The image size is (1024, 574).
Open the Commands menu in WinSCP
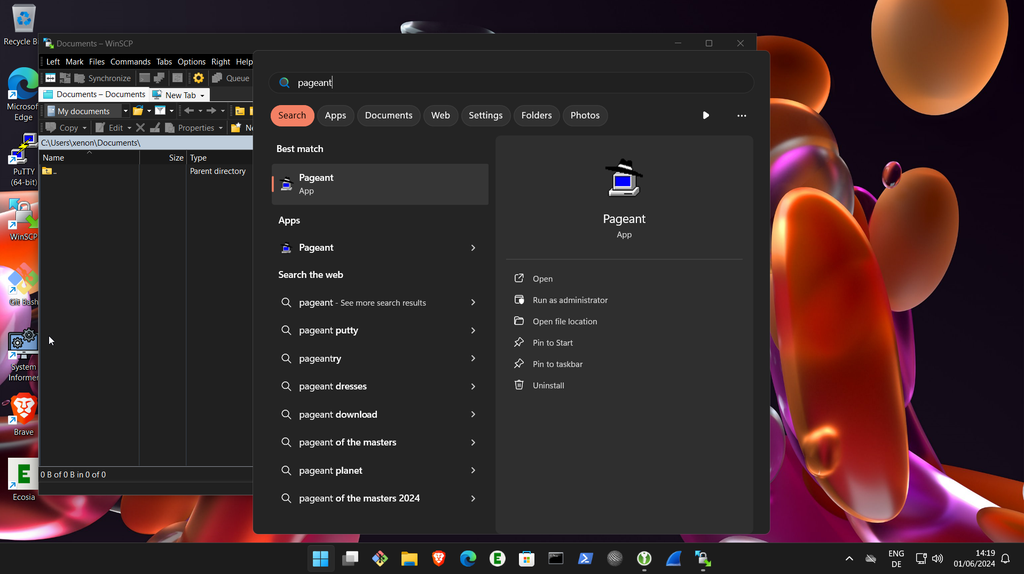(130, 62)
